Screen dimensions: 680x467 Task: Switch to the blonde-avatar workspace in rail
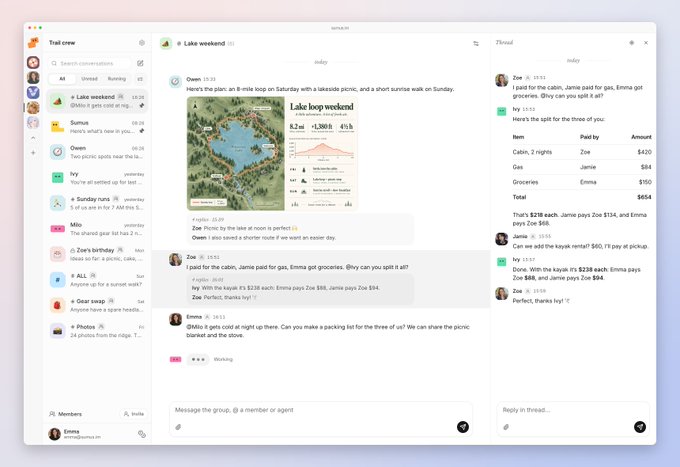pos(33,108)
